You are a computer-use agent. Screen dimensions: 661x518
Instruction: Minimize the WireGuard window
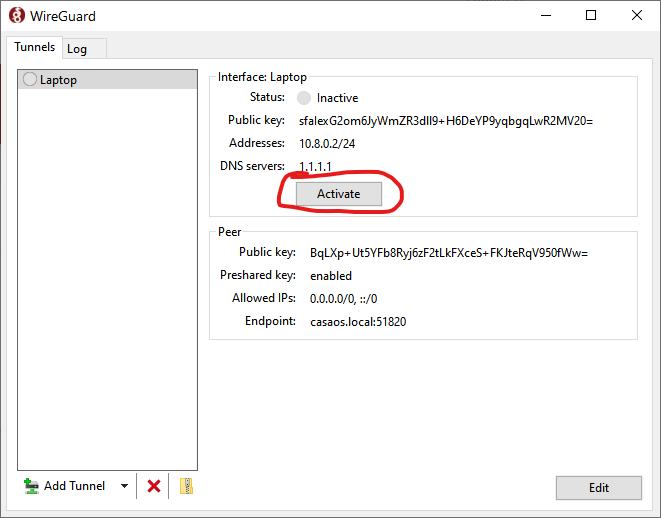click(545, 16)
